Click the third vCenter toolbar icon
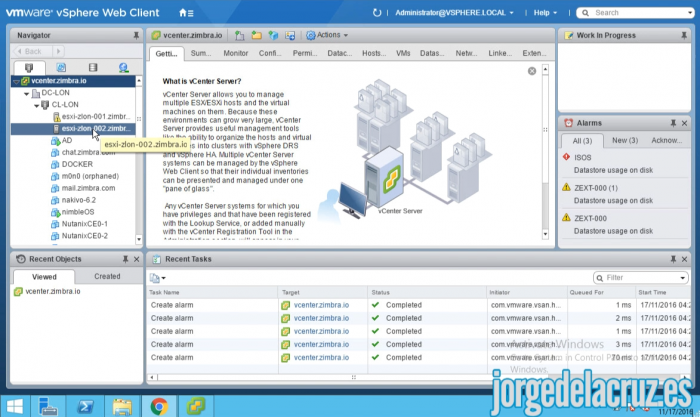 point(273,35)
